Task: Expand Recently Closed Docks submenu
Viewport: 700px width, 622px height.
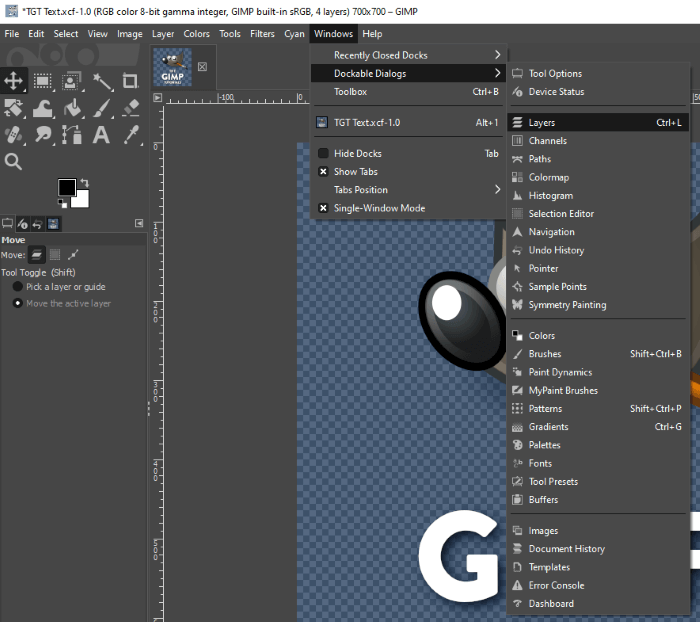Action: 408,55
